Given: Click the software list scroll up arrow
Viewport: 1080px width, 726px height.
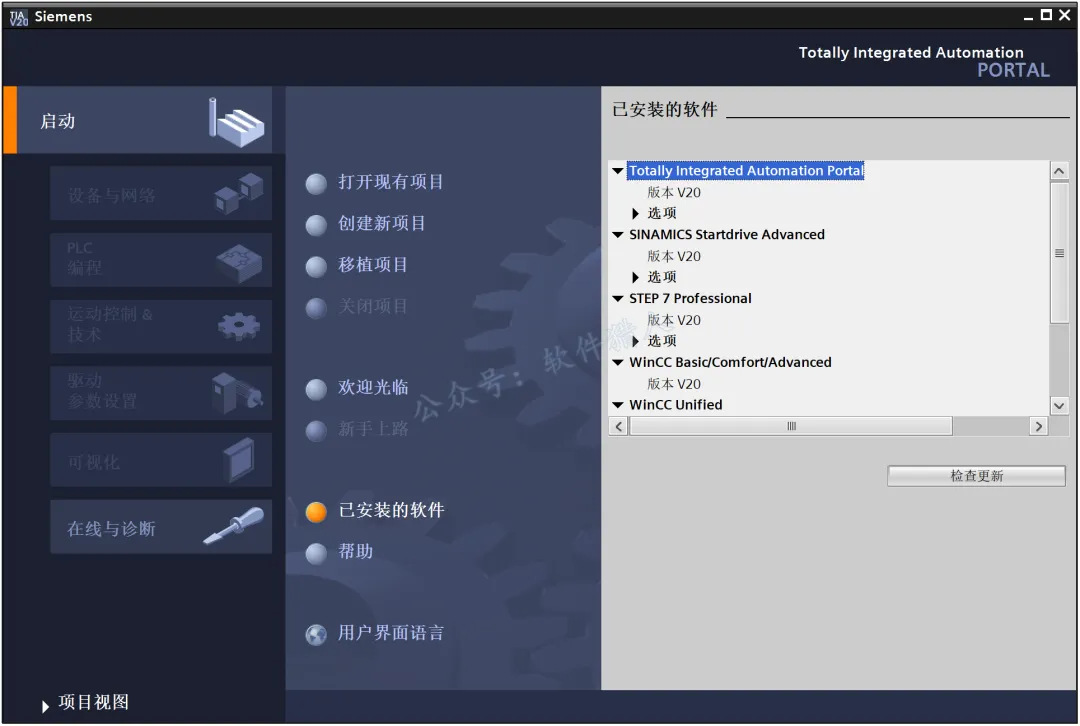Looking at the screenshot, I should [1059, 171].
